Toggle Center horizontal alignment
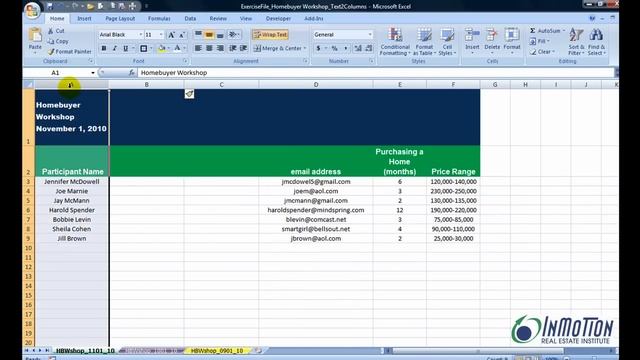640x360 pixels. pos(209,49)
